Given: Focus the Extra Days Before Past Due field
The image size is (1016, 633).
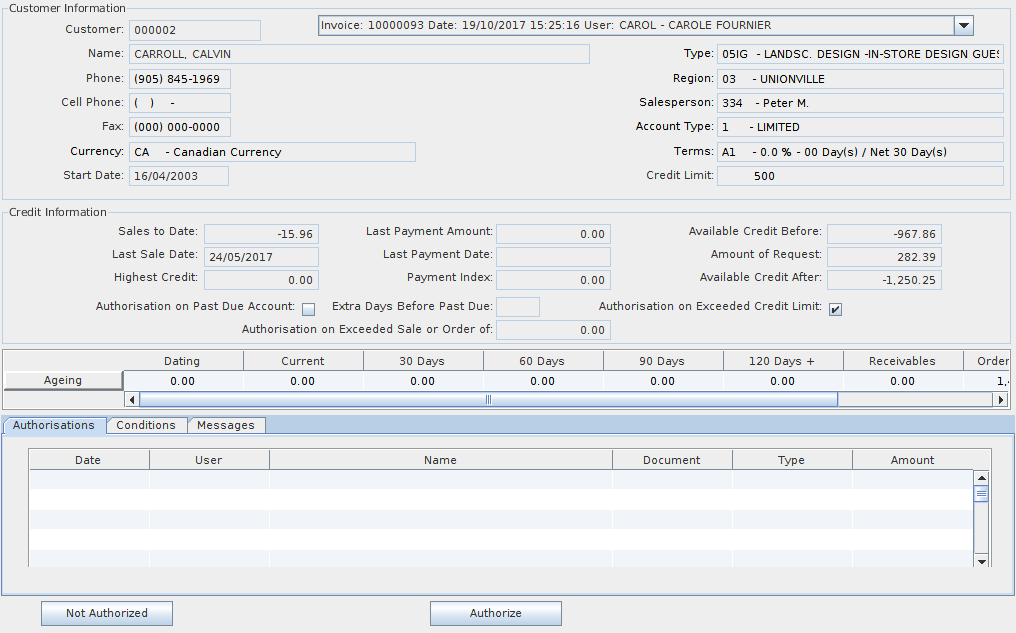Looking at the screenshot, I should coord(517,307).
